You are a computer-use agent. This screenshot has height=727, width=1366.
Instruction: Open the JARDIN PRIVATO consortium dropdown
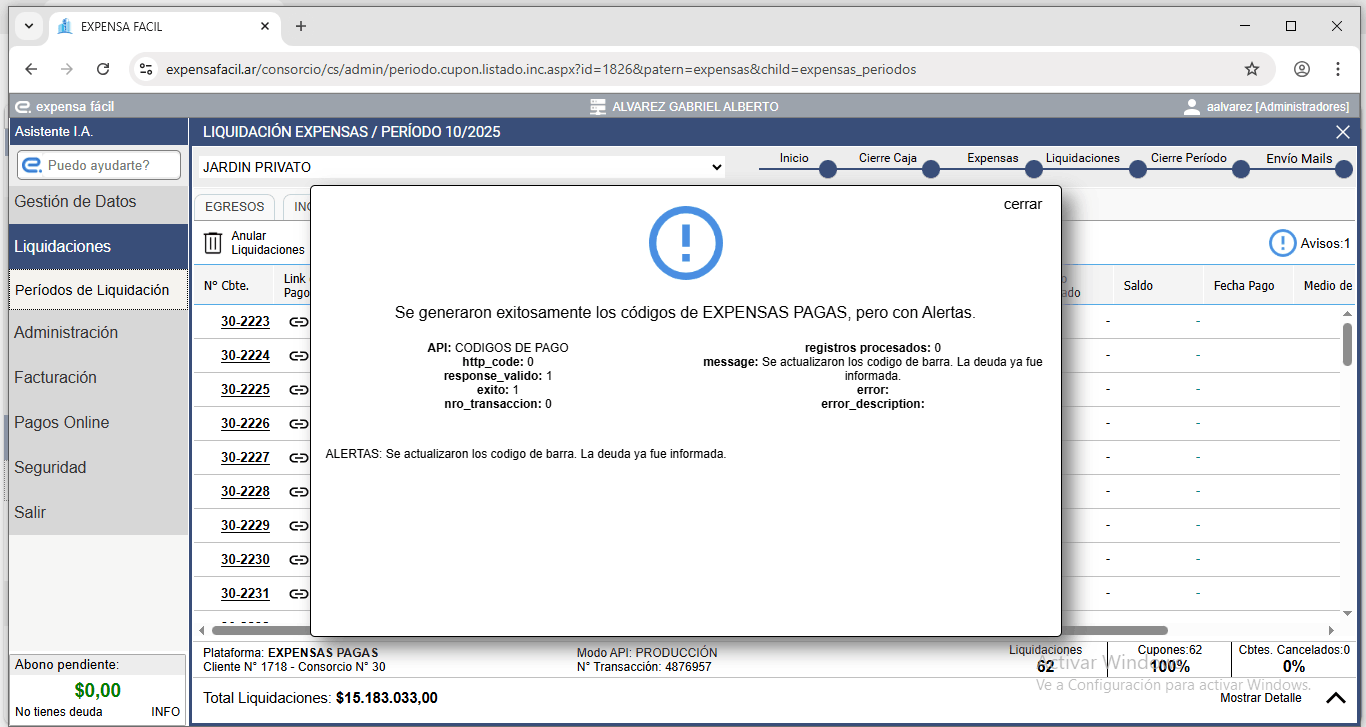click(460, 167)
